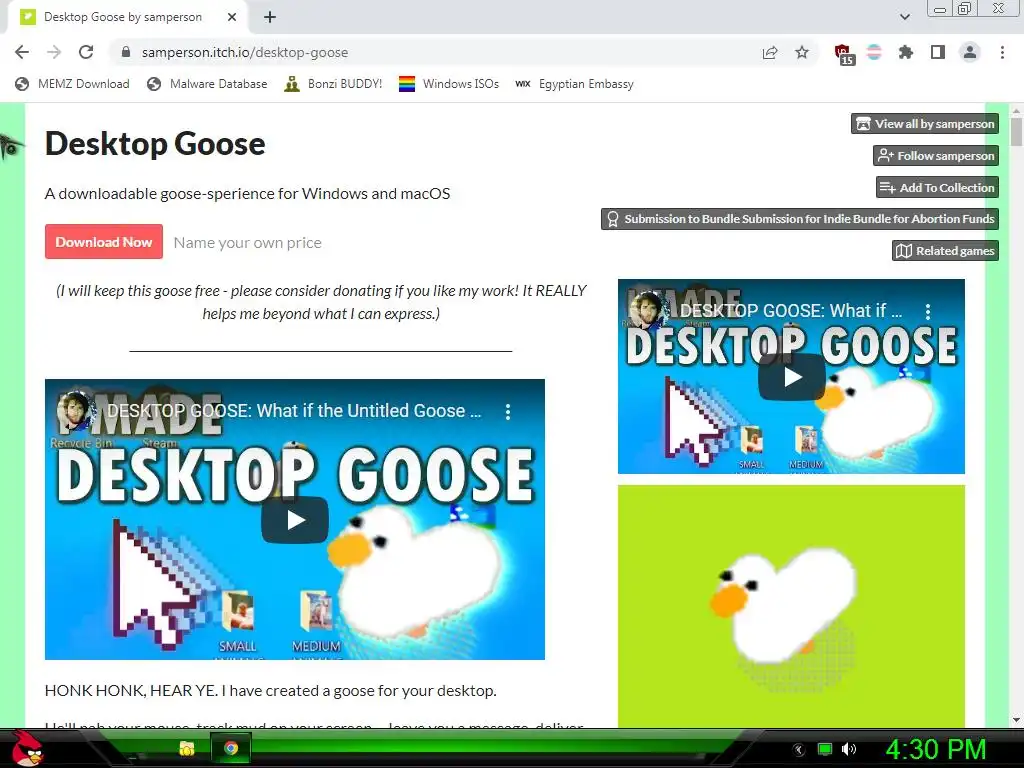Open the MEMZ Download bookmark
Image resolution: width=1024 pixels, height=768 pixels.
click(x=72, y=84)
